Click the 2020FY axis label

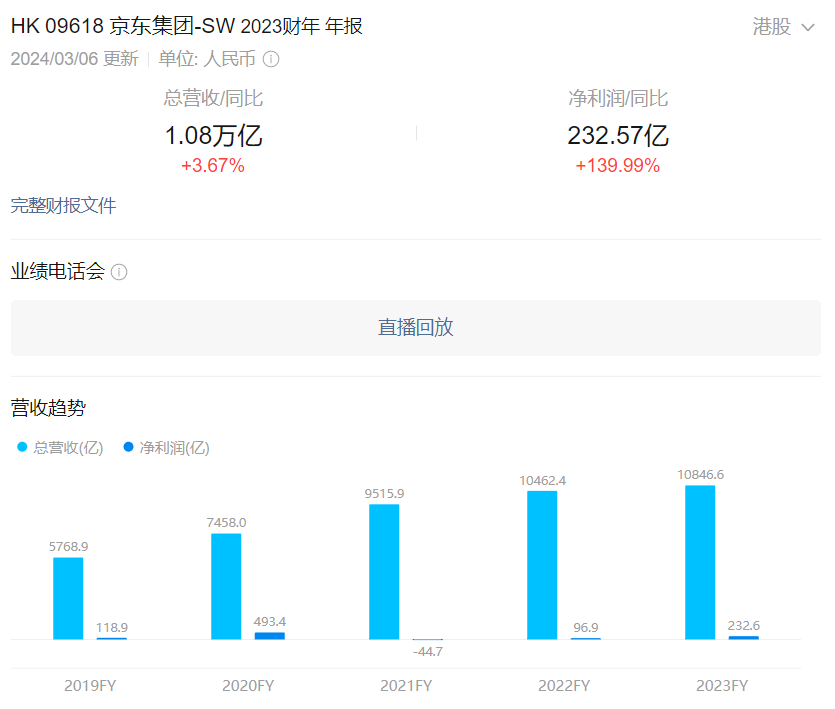pyautogui.click(x=248, y=686)
